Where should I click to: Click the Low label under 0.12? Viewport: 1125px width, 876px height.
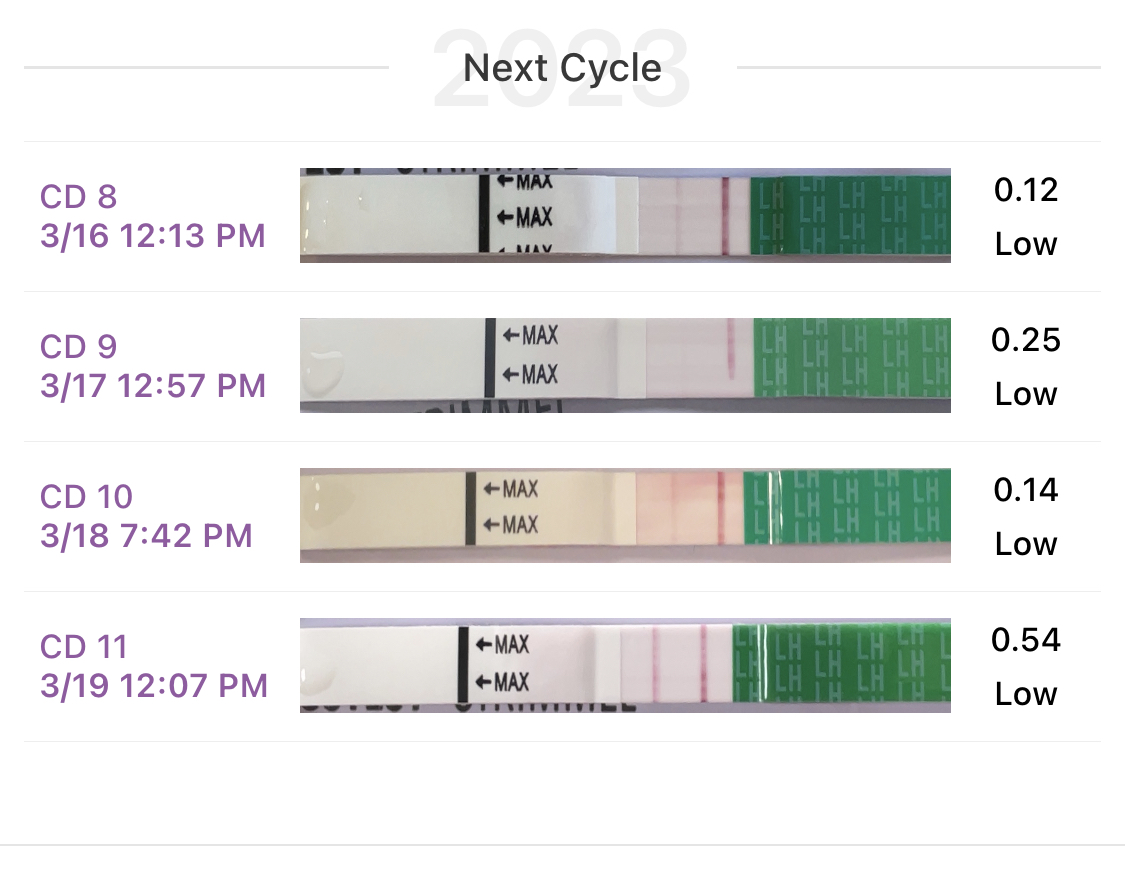tap(1026, 244)
